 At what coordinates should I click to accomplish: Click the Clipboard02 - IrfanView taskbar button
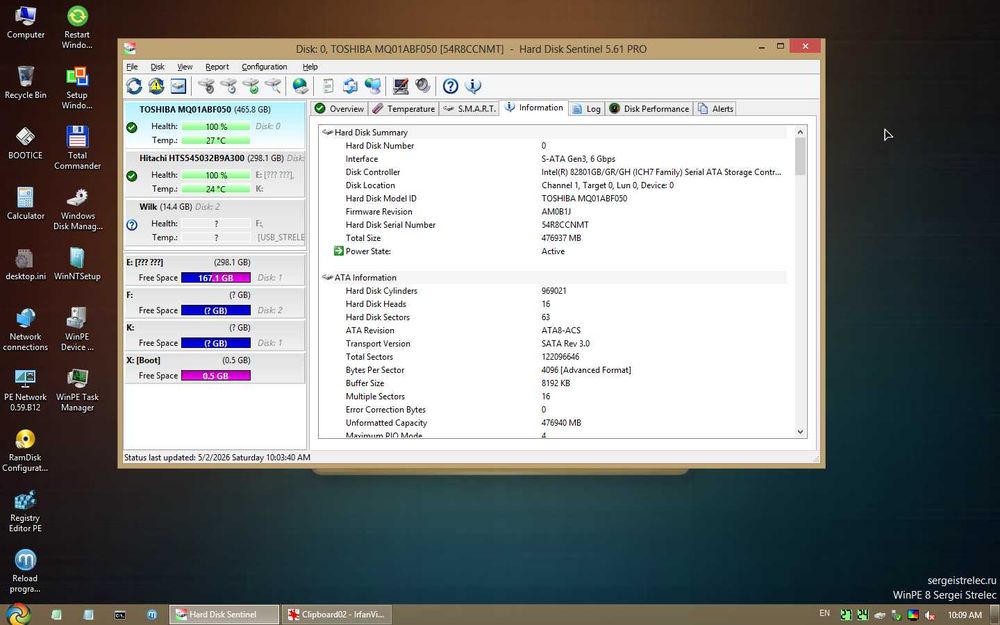click(x=337, y=615)
